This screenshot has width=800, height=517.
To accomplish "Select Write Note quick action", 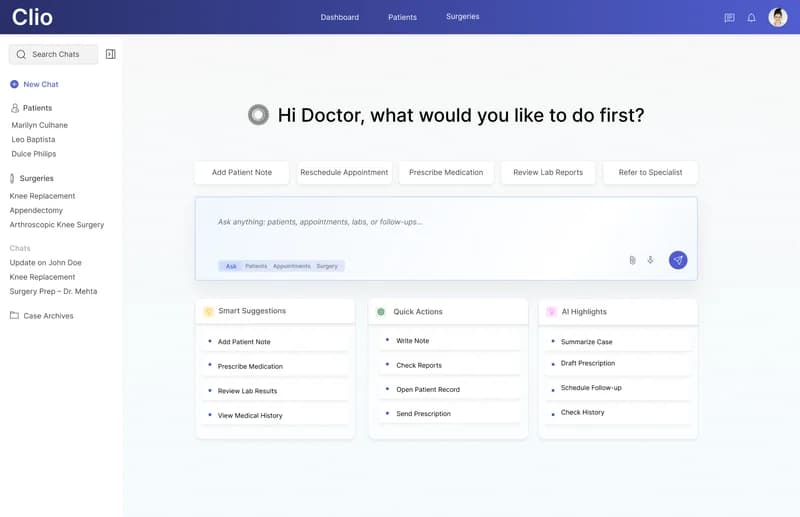I will 449,340.
